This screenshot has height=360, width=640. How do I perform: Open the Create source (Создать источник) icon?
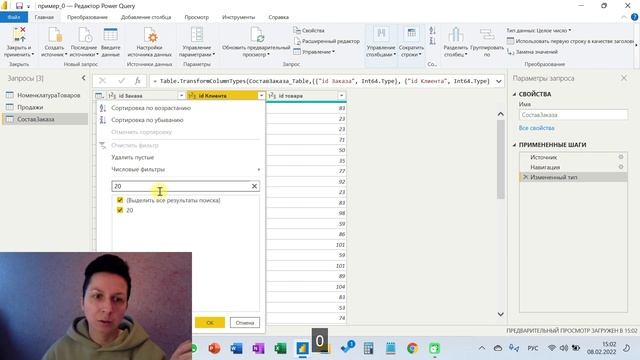pos(54,35)
